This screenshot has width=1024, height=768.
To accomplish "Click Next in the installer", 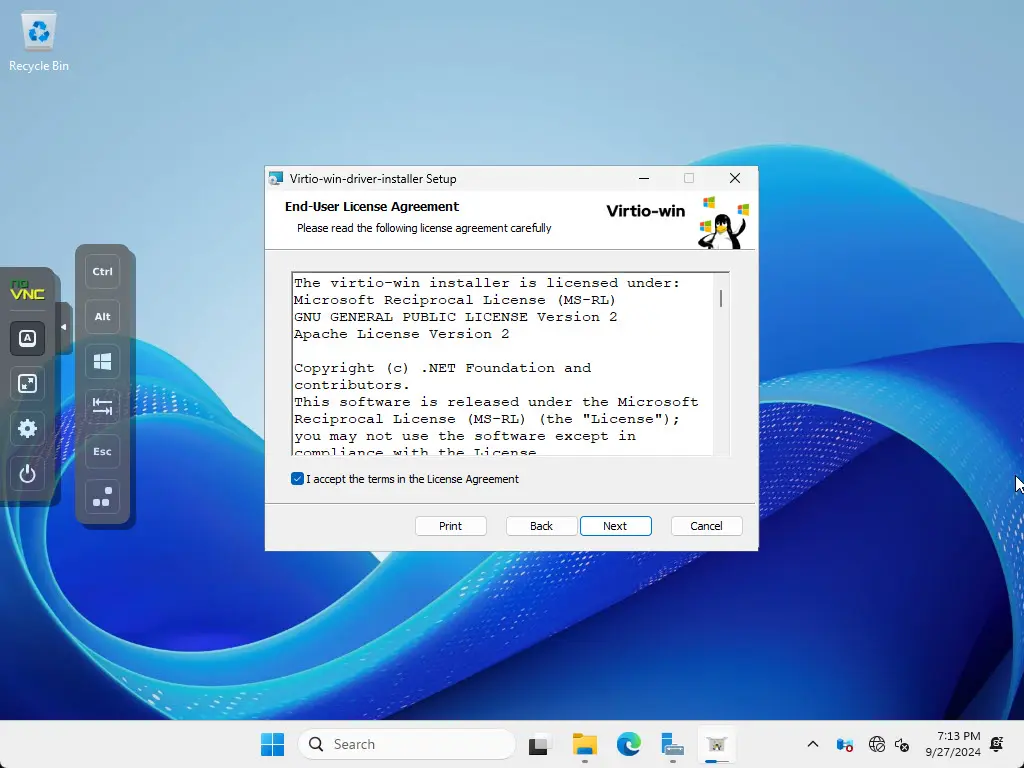I will pyautogui.click(x=615, y=526).
